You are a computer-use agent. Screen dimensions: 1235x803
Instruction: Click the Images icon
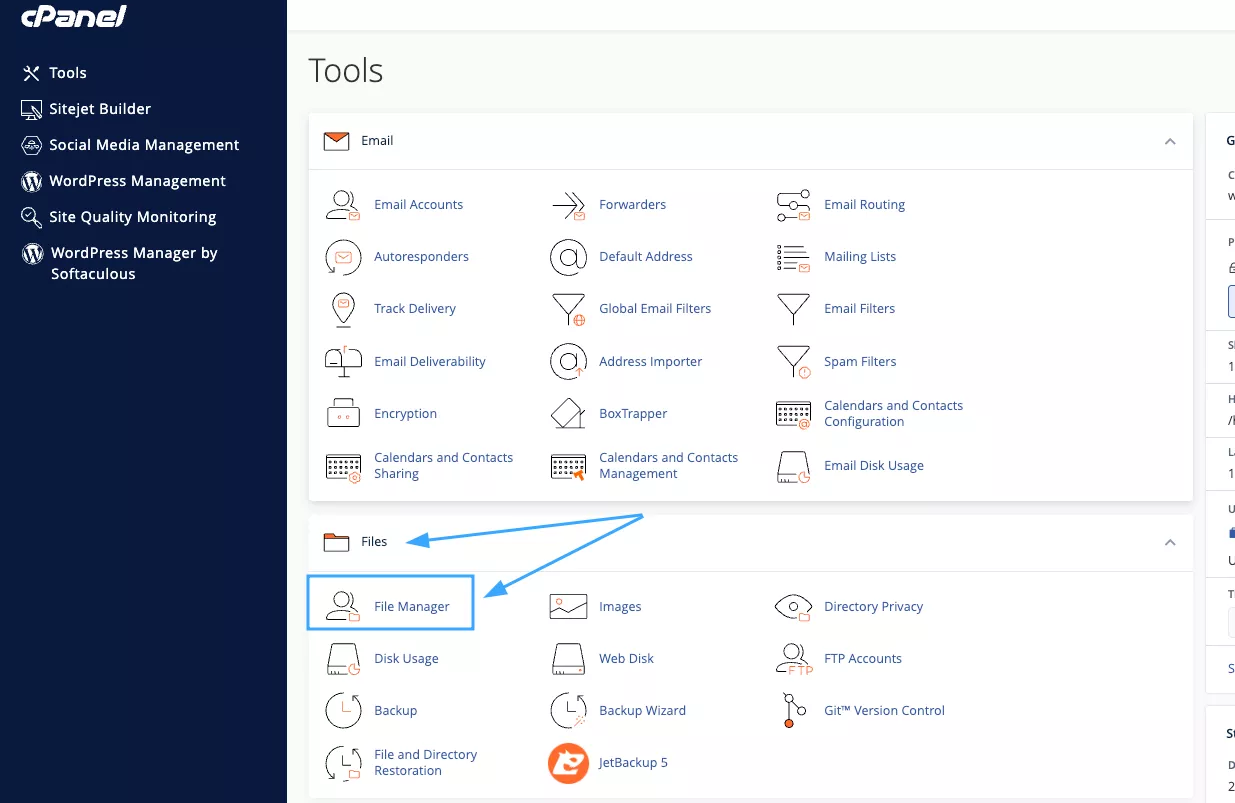pos(568,607)
